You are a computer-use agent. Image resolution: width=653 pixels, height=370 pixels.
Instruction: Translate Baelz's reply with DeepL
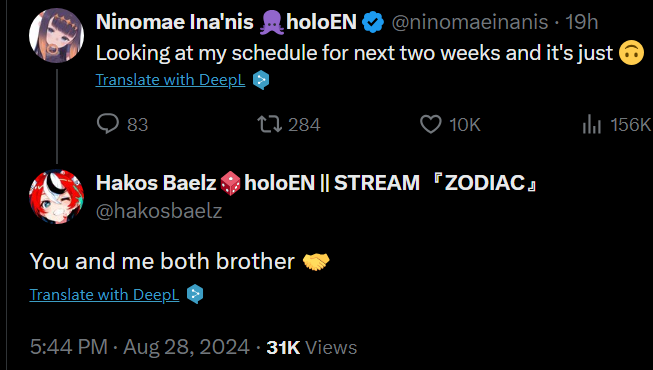[x=105, y=295]
